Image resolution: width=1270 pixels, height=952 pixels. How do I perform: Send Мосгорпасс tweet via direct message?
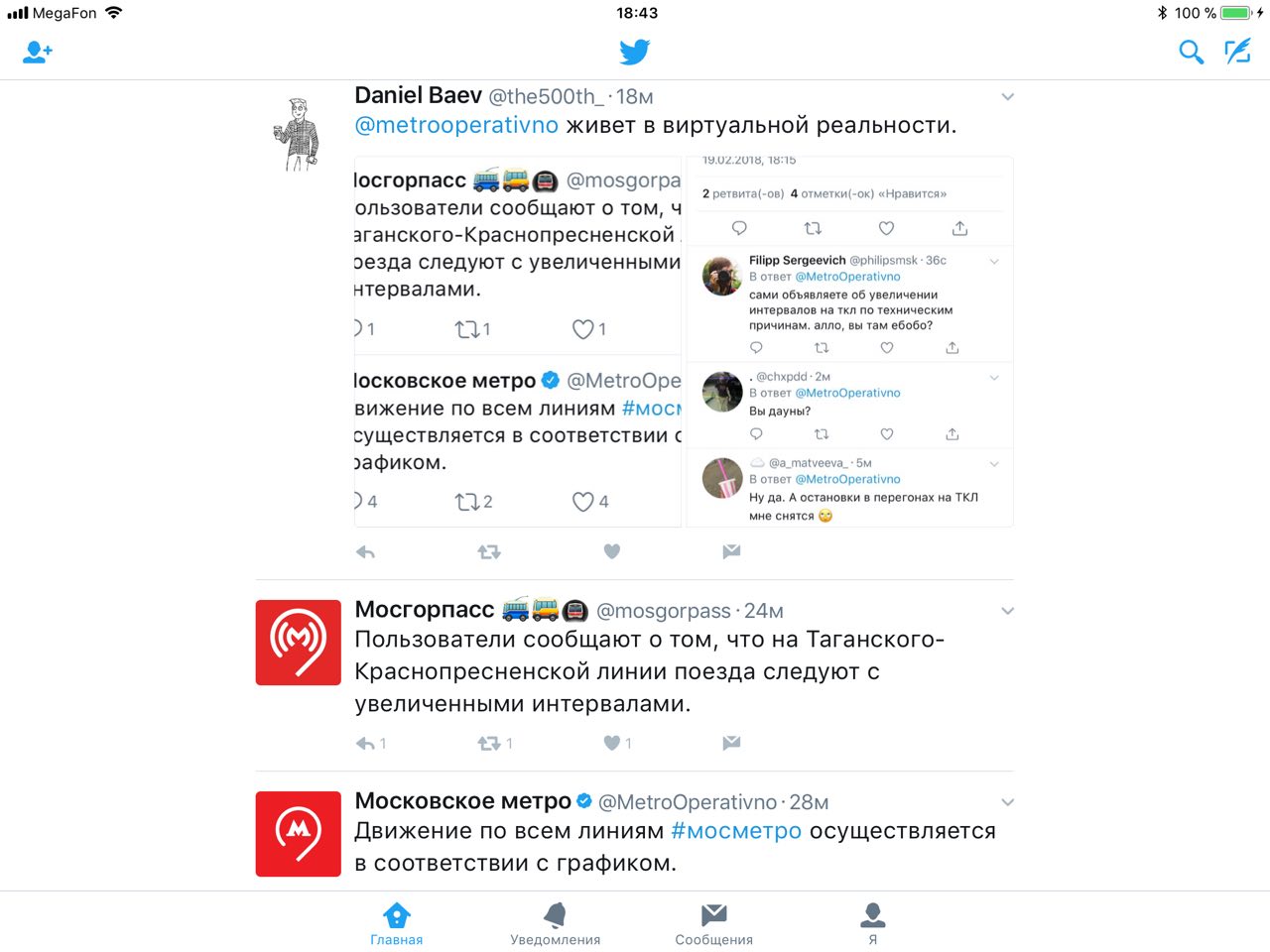731,743
